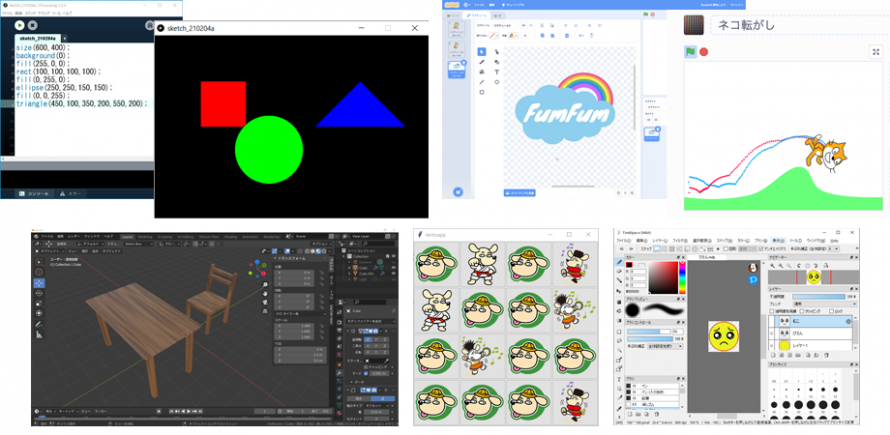Image resolution: width=890 pixels, height=435 pixels.
Task: Select the Pen brush tool in FireAlpaca toolbar
Action: [x=619, y=262]
